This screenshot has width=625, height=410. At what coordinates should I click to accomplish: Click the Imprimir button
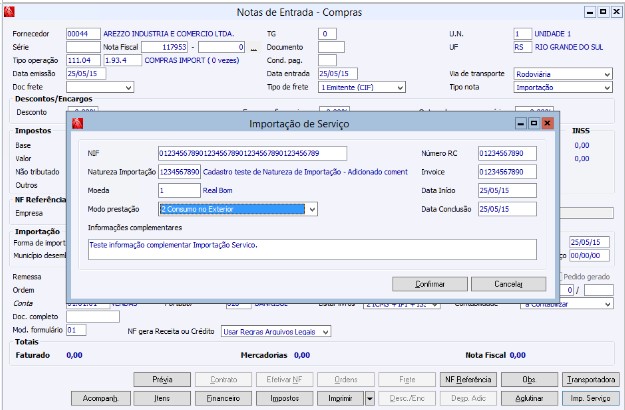340,398
